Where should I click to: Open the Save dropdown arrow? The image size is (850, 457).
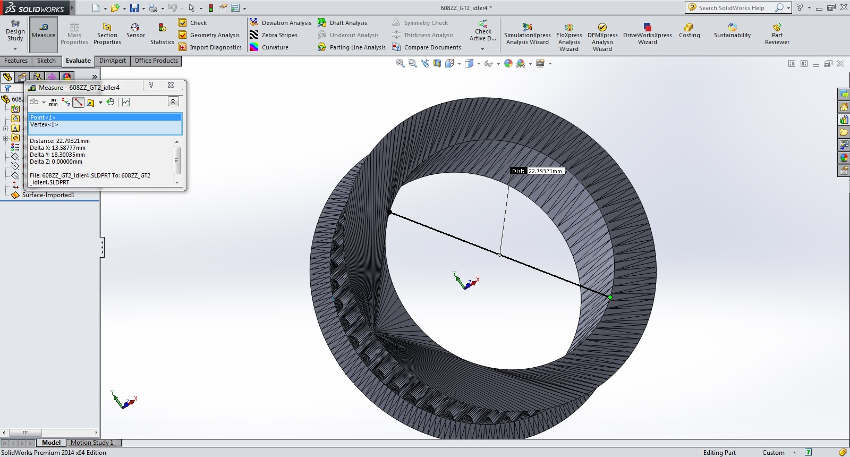pyautogui.click(x=143, y=8)
